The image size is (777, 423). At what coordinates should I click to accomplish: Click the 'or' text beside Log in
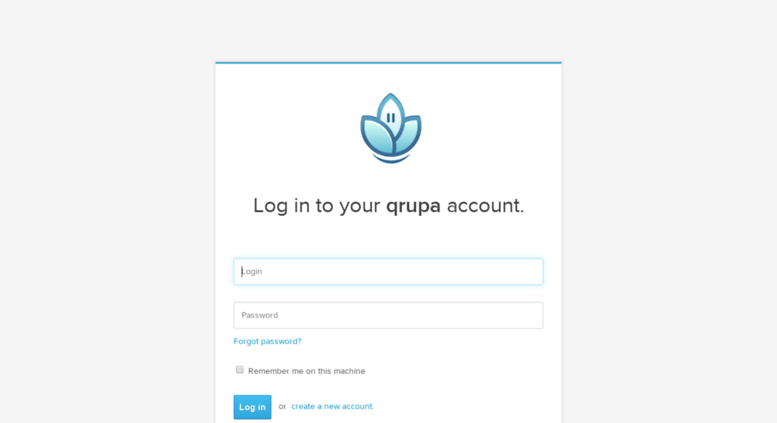[x=282, y=407]
